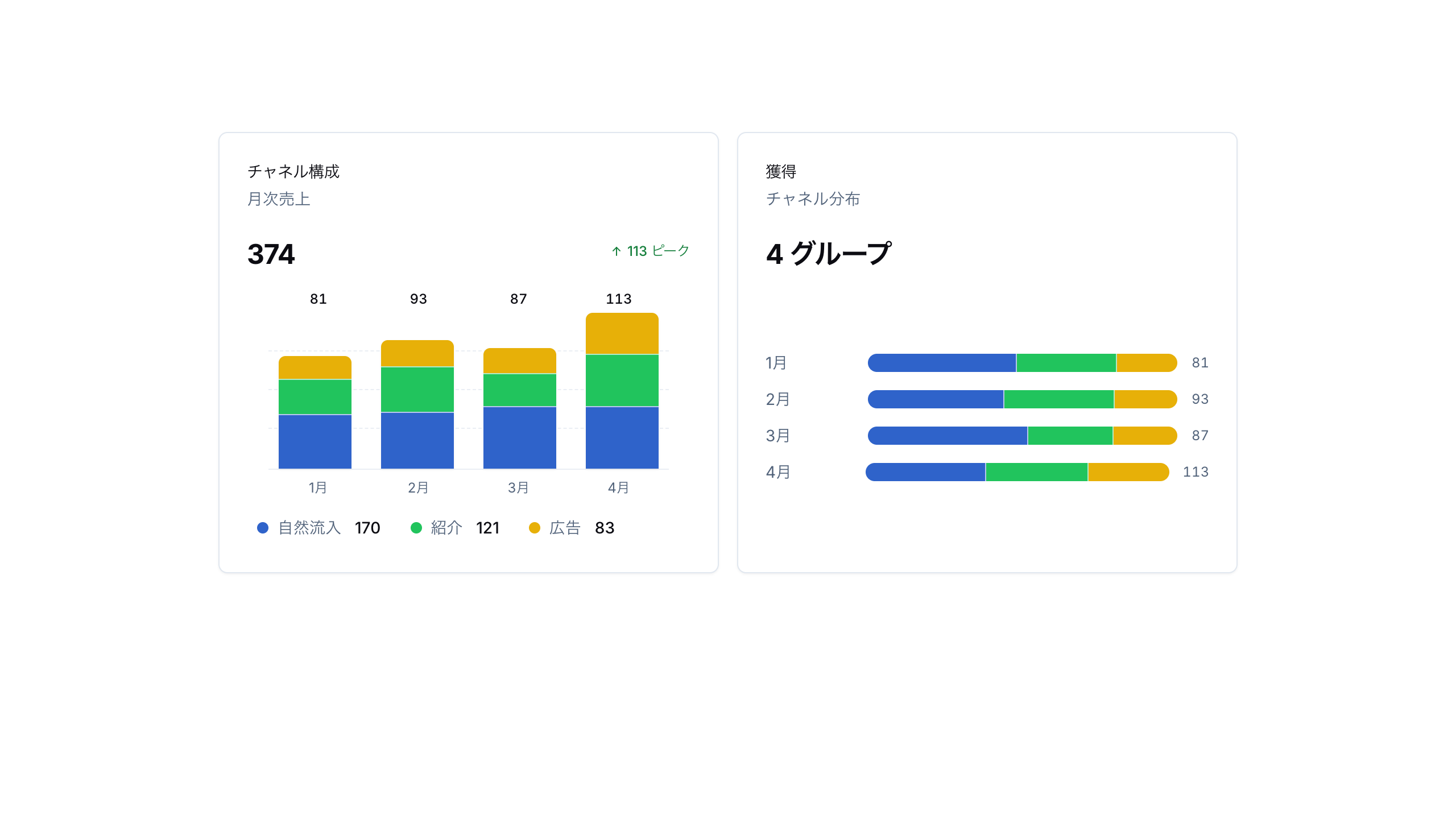Click the 2月 axis label under the column chart
The image size is (1456, 819).
(x=418, y=488)
